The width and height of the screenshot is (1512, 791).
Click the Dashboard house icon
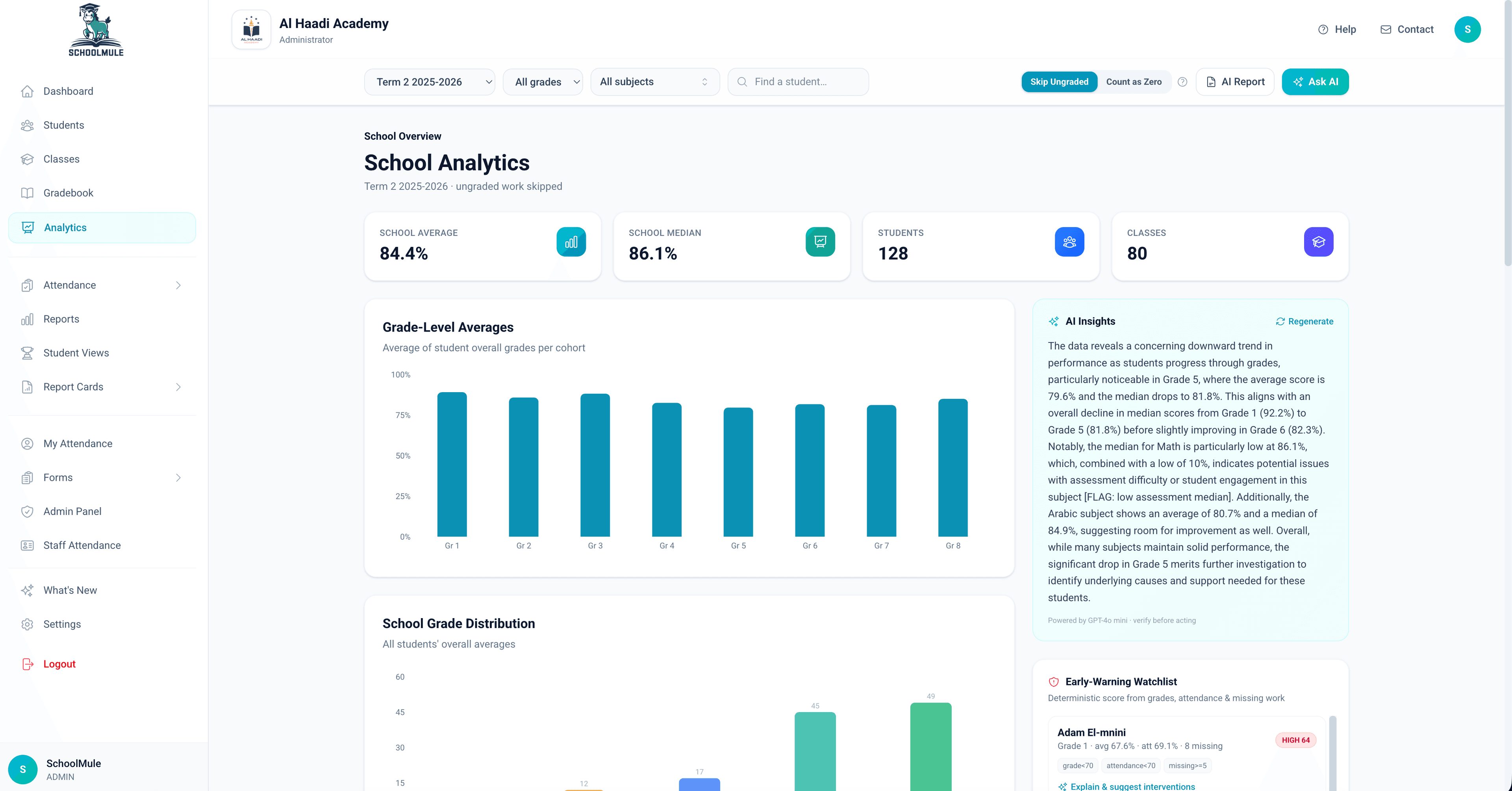click(x=27, y=91)
